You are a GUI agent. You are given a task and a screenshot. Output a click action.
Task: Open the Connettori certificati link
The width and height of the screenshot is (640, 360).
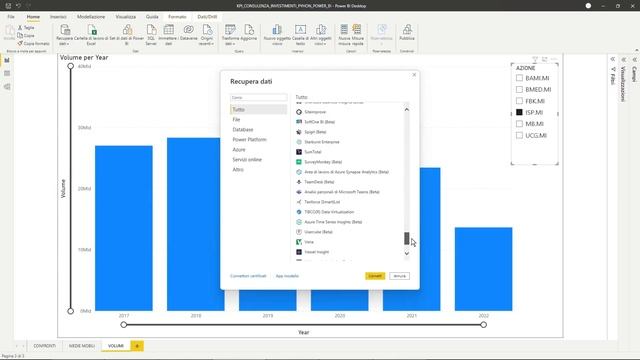248,276
